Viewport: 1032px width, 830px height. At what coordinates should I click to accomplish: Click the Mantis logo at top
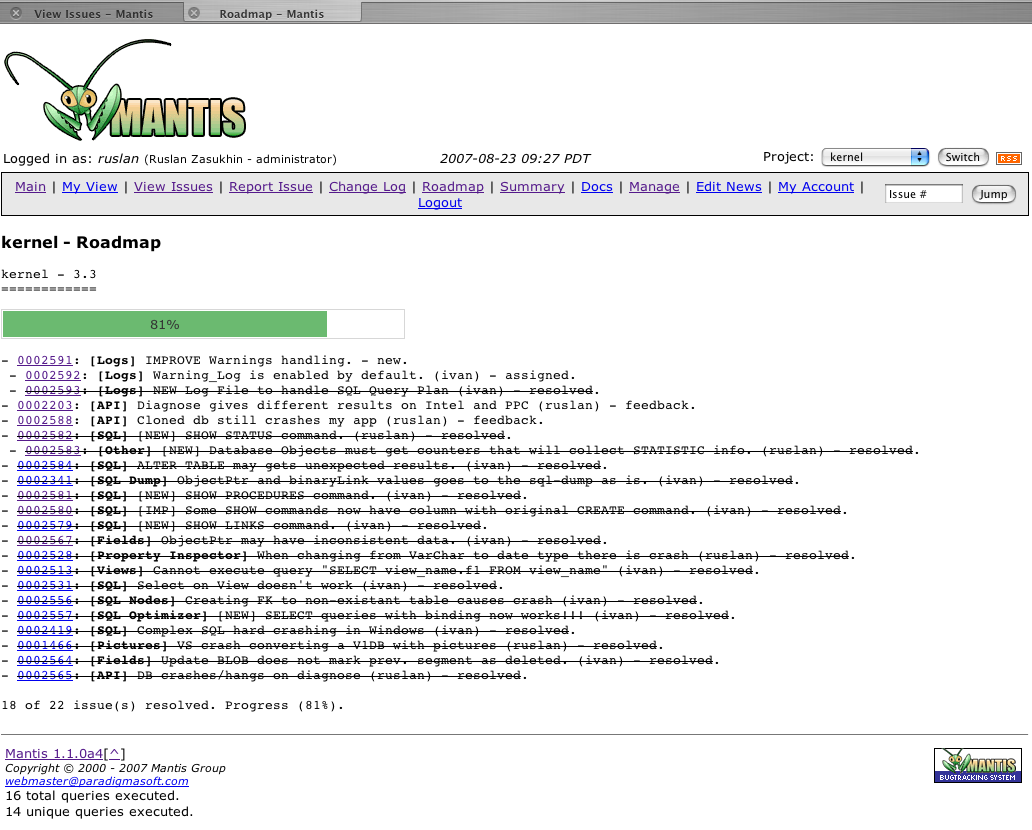point(125,89)
